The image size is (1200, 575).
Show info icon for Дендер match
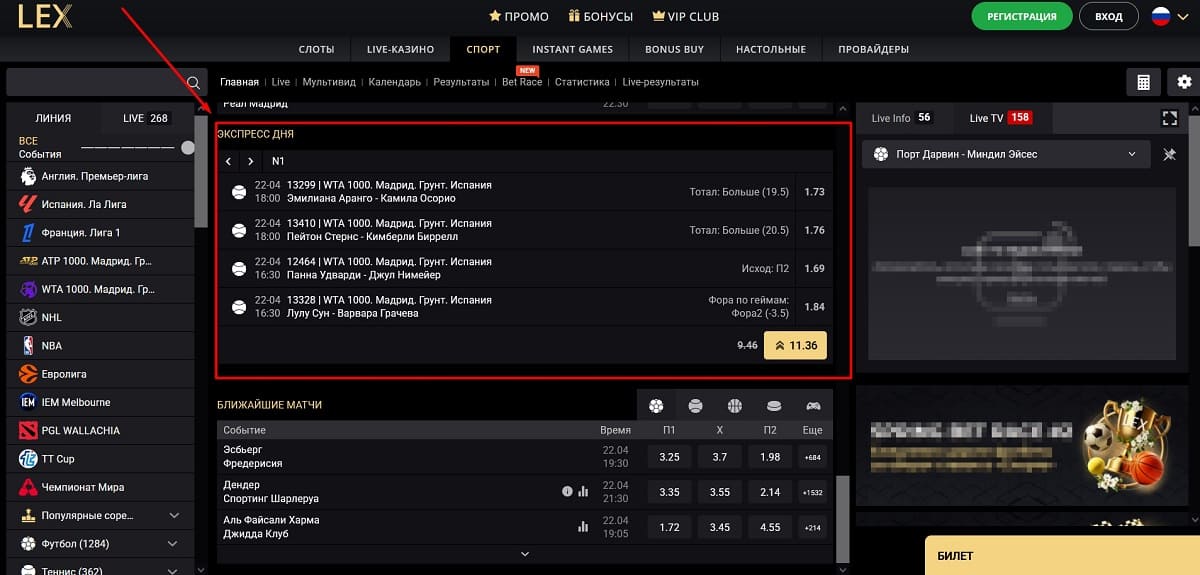pyautogui.click(x=567, y=491)
